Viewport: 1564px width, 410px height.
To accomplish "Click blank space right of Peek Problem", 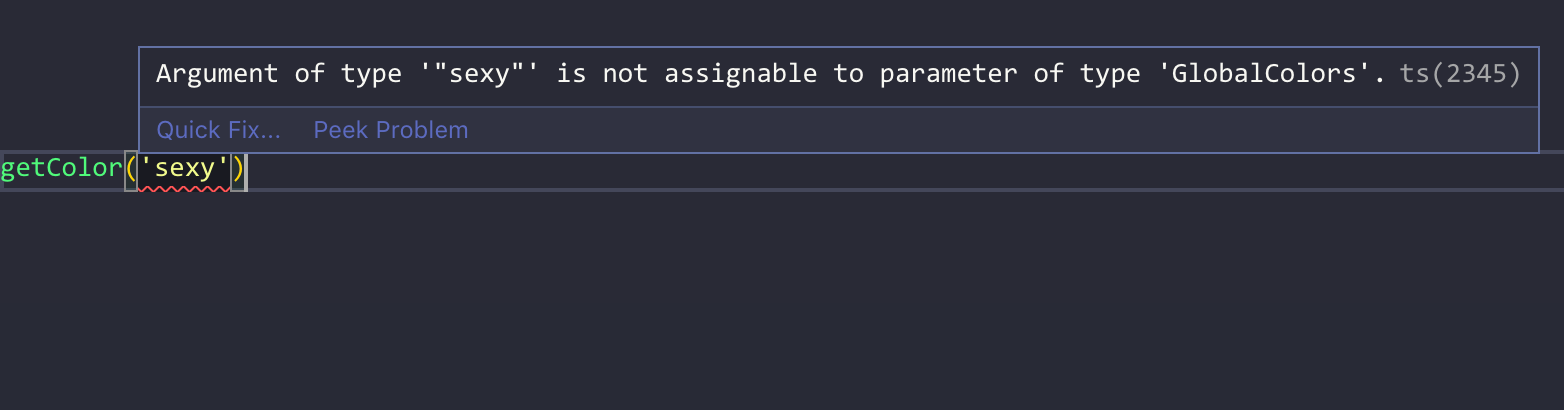I will pyautogui.click(x=1000, y=130).
